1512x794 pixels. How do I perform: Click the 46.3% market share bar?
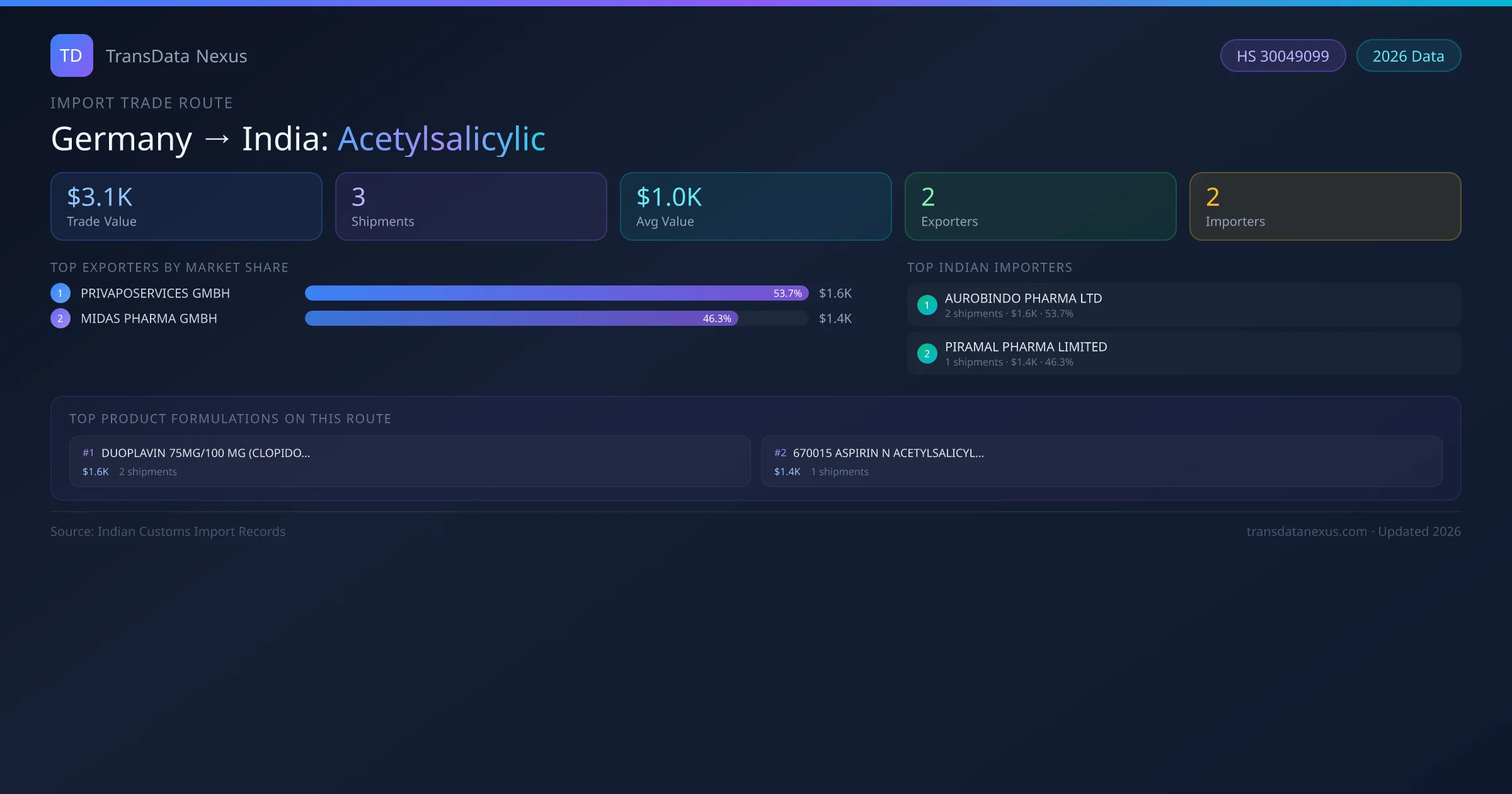pos(520,318)
